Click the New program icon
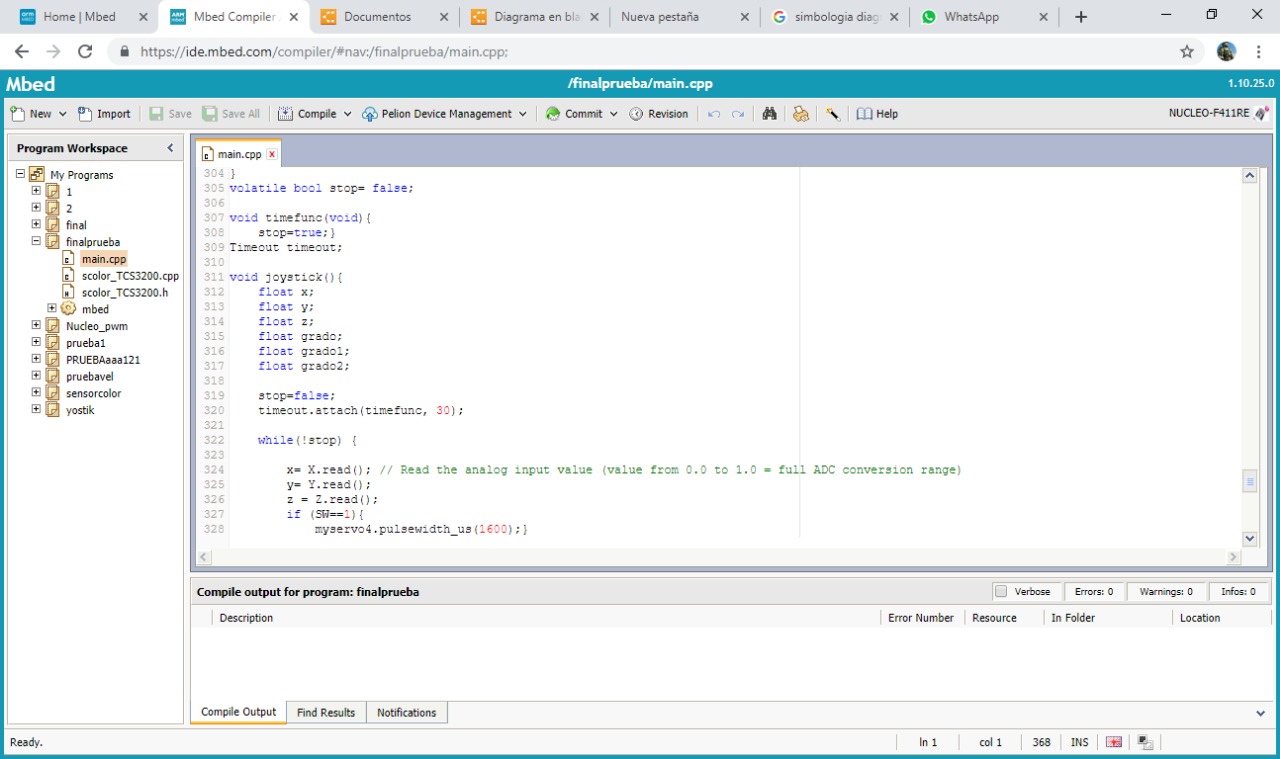Screen dimensions: 1280x759 pos(17,114)
